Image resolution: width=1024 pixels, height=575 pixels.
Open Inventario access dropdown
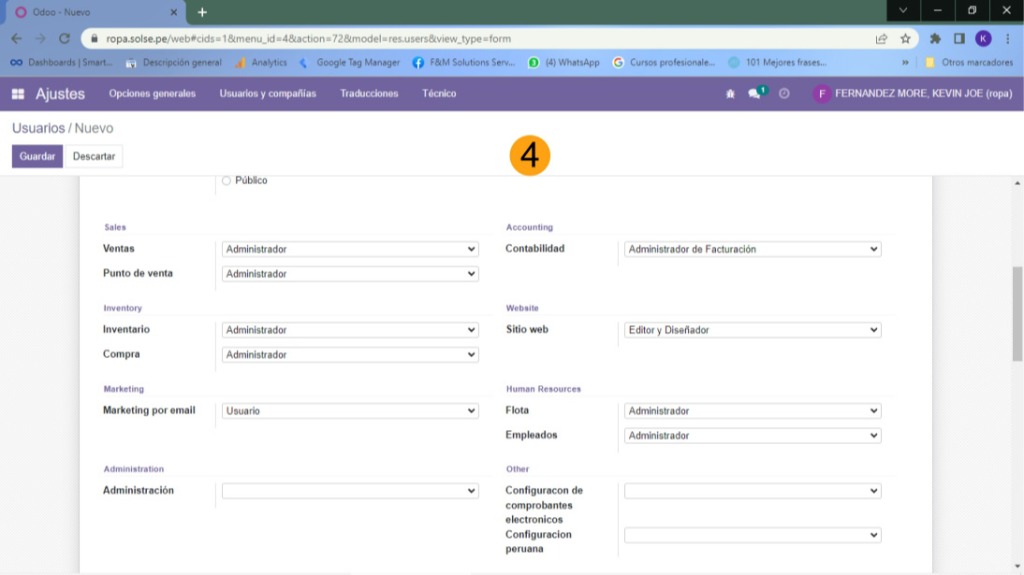click(x=350, y=330)
